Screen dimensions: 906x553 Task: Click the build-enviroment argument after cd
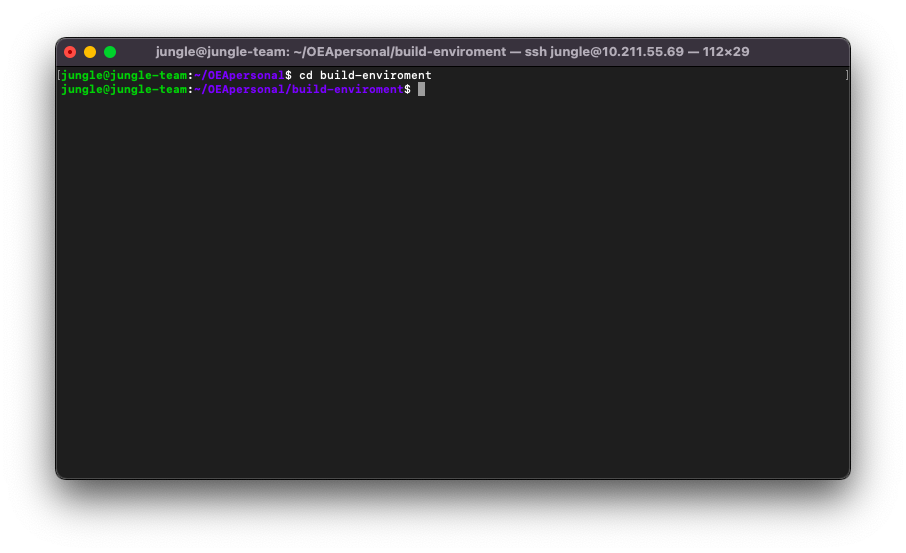[375, 75]
